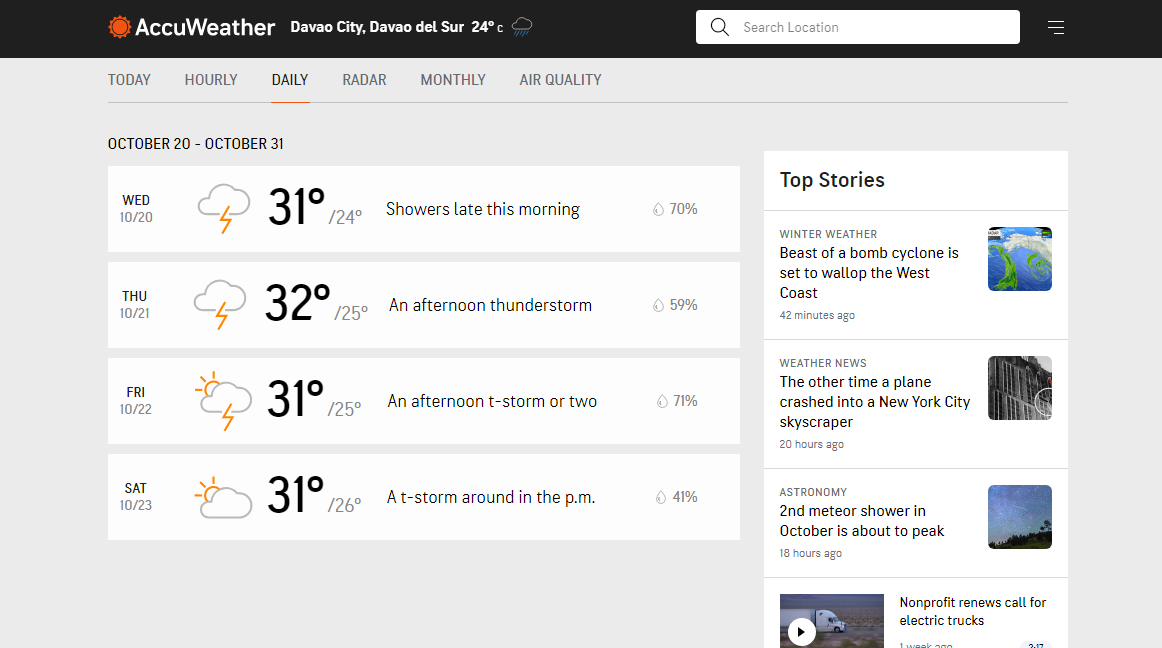Click Thursday's thunderstorm cloud icon
The width and height of the screenshot is (1162, 648).
click(220, 304)
